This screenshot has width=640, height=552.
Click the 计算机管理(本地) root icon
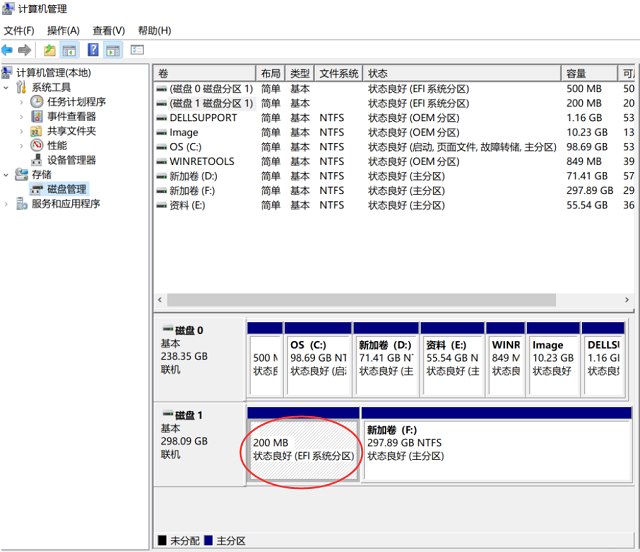(x=7, y=73)
